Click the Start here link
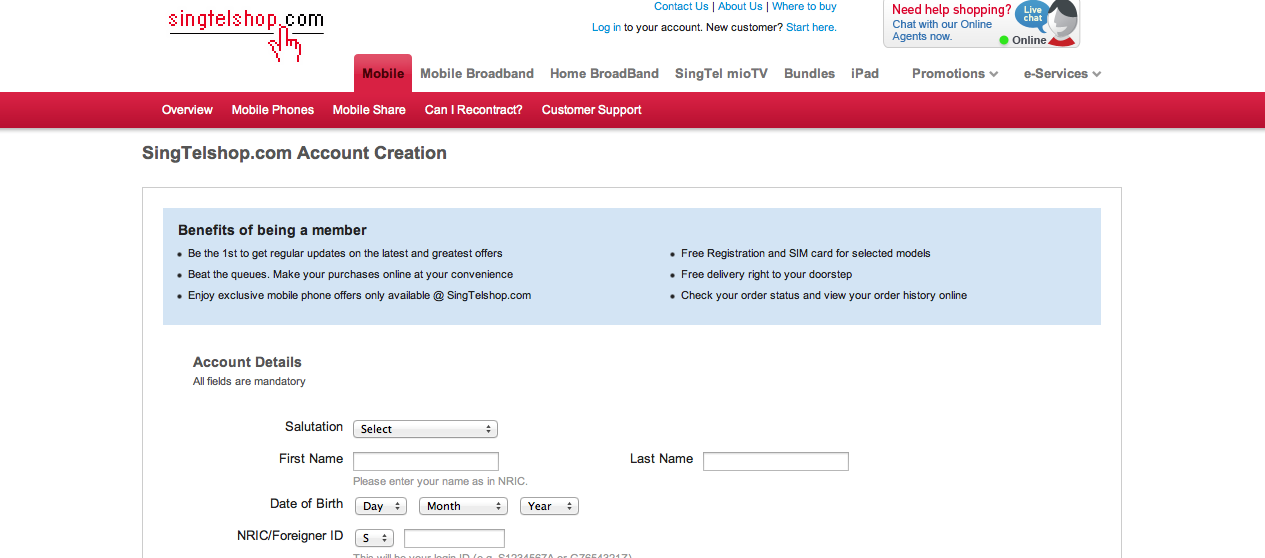 (x=811, y=27)
